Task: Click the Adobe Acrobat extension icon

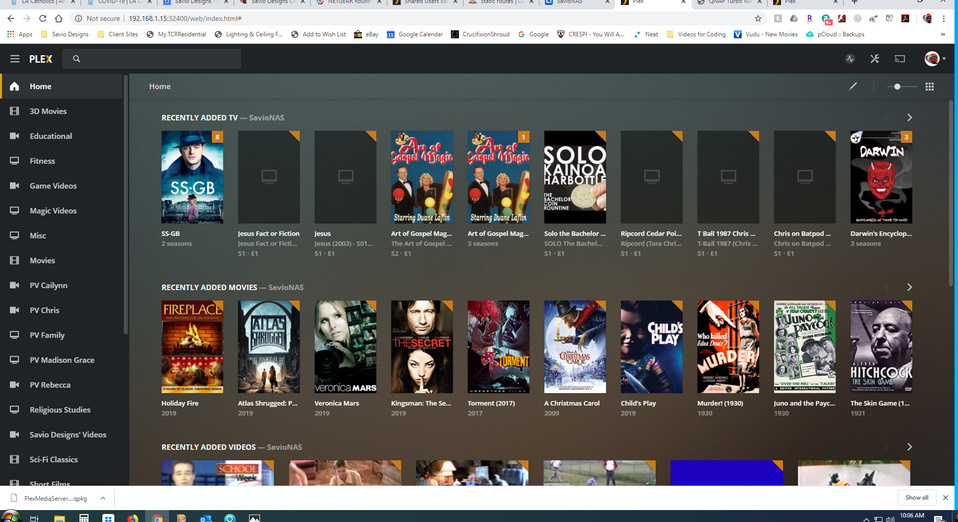Action: [x=905, y=18]
